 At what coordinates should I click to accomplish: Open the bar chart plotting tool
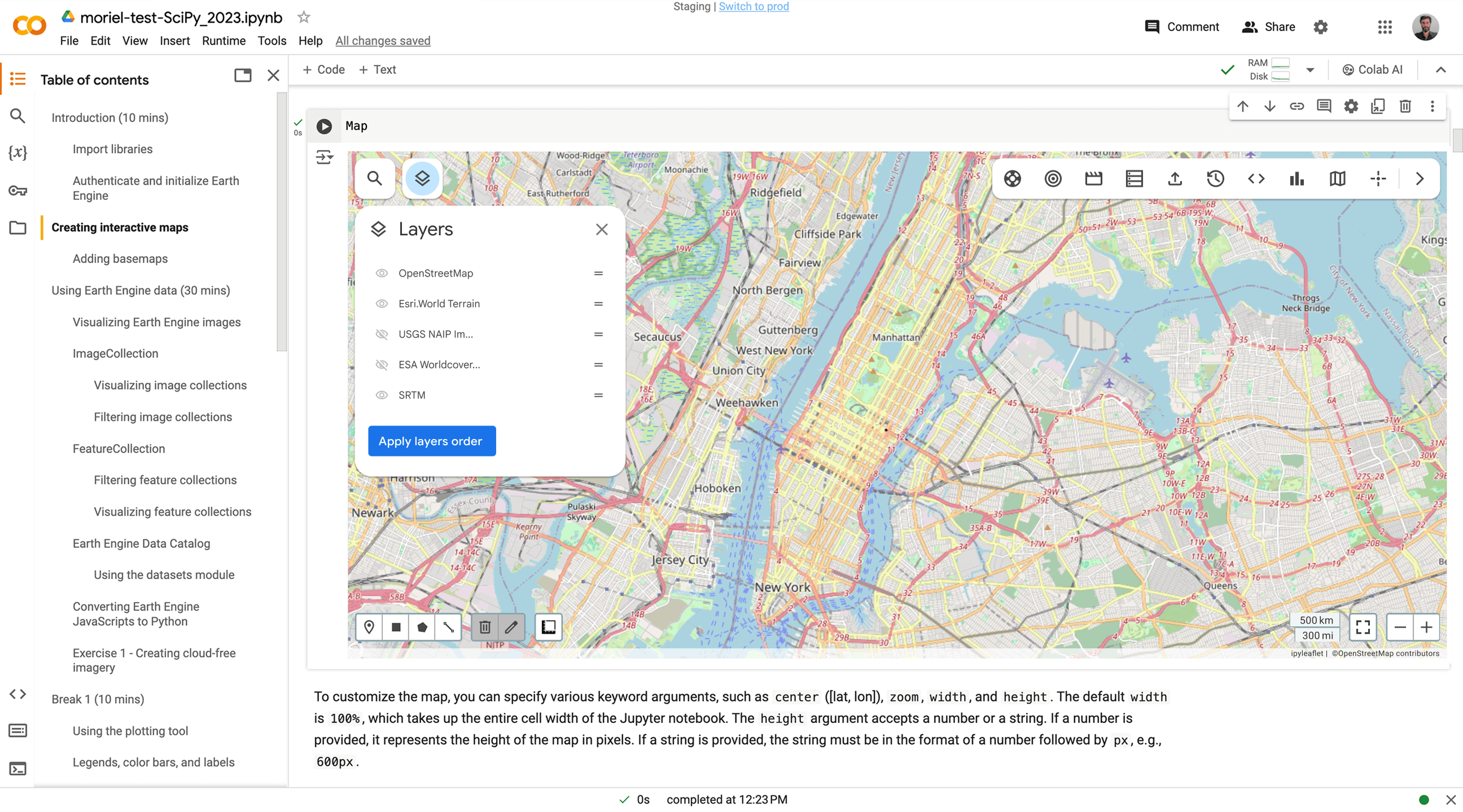pyautogui.click(x=1296, y=179)
